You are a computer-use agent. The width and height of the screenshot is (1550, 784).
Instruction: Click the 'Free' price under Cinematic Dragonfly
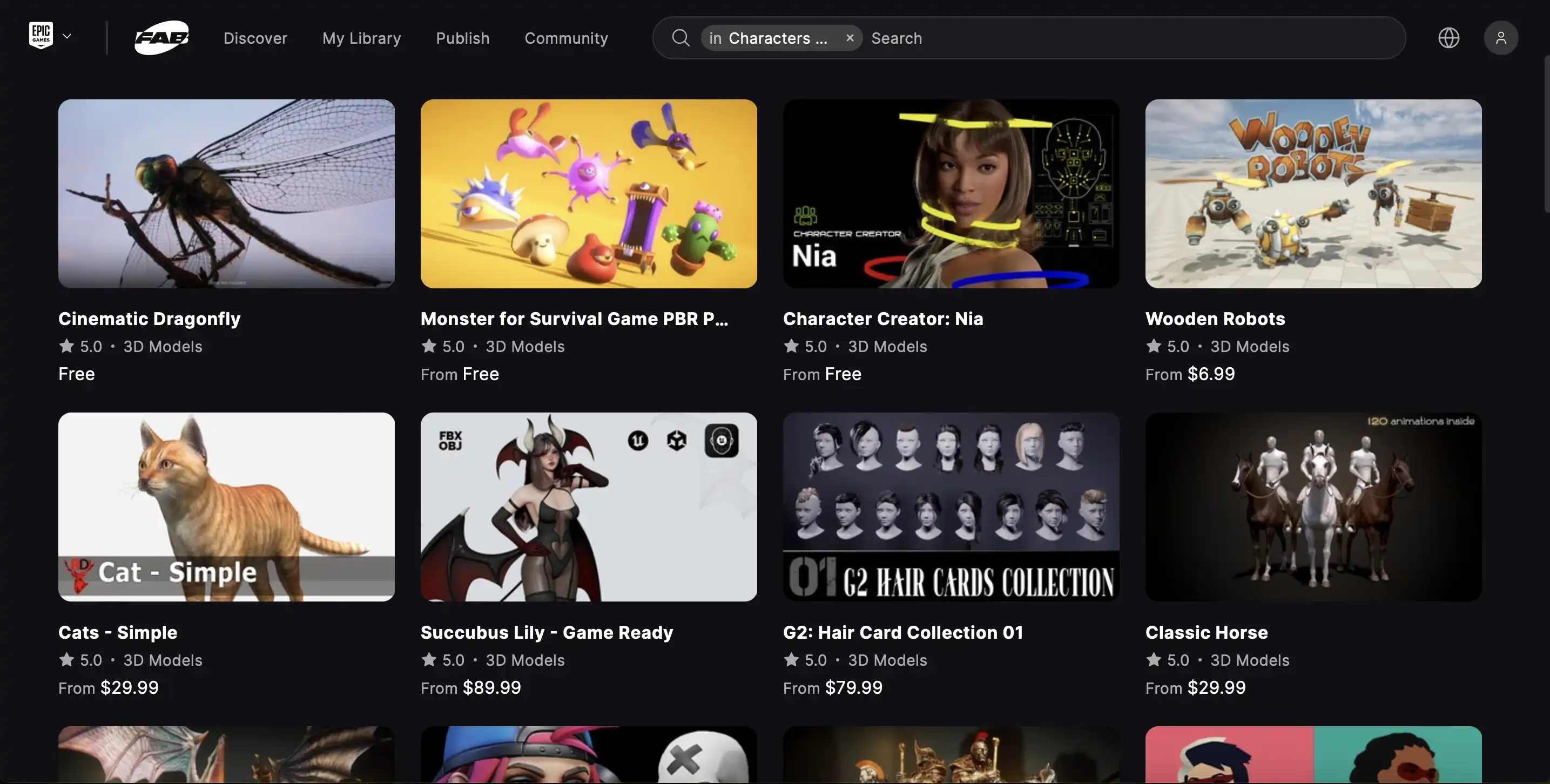(76, 374)
